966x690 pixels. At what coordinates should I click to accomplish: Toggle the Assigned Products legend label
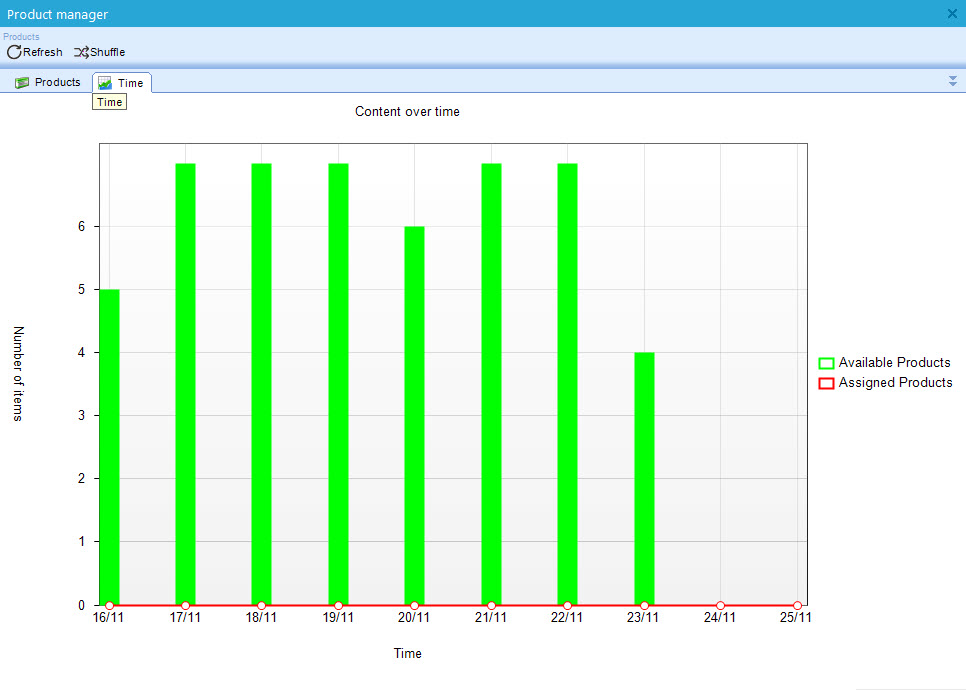[x=895, y=383]
